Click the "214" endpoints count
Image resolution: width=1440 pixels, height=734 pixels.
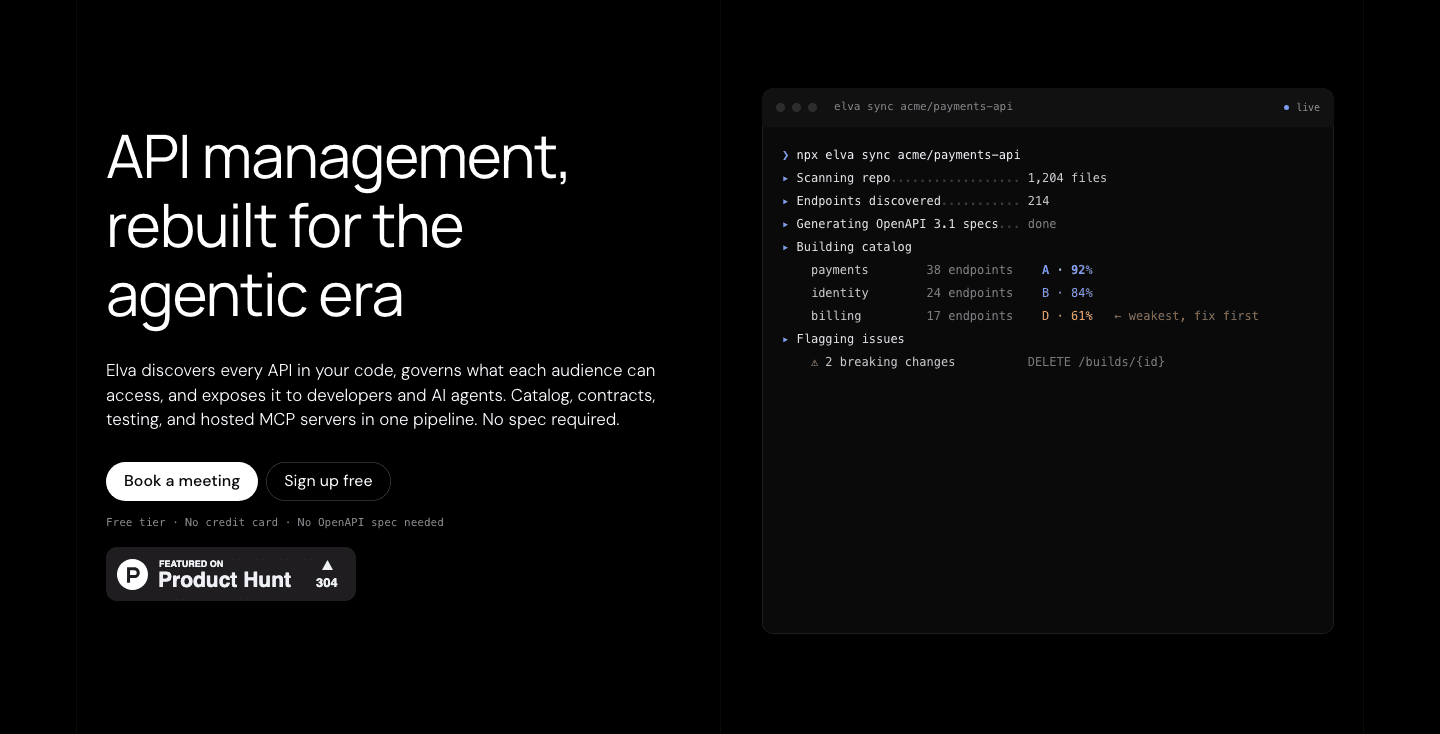coord(1038,201)
